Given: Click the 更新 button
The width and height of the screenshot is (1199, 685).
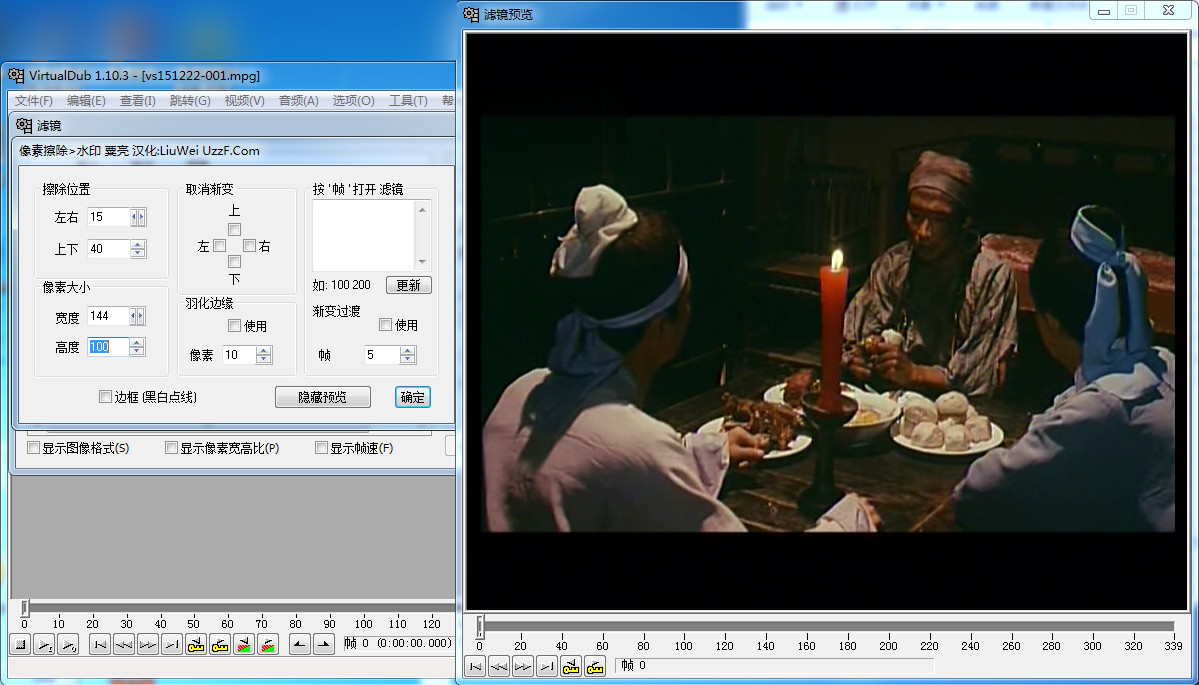Looking at the screenshot, I should coord(408,285).
